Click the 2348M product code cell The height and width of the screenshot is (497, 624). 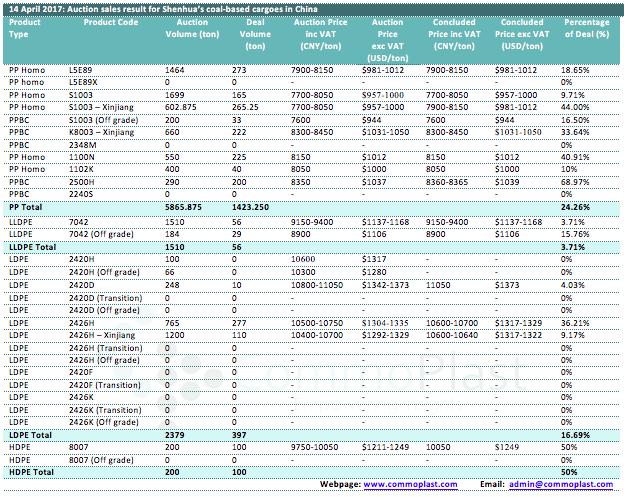[83, 143]
